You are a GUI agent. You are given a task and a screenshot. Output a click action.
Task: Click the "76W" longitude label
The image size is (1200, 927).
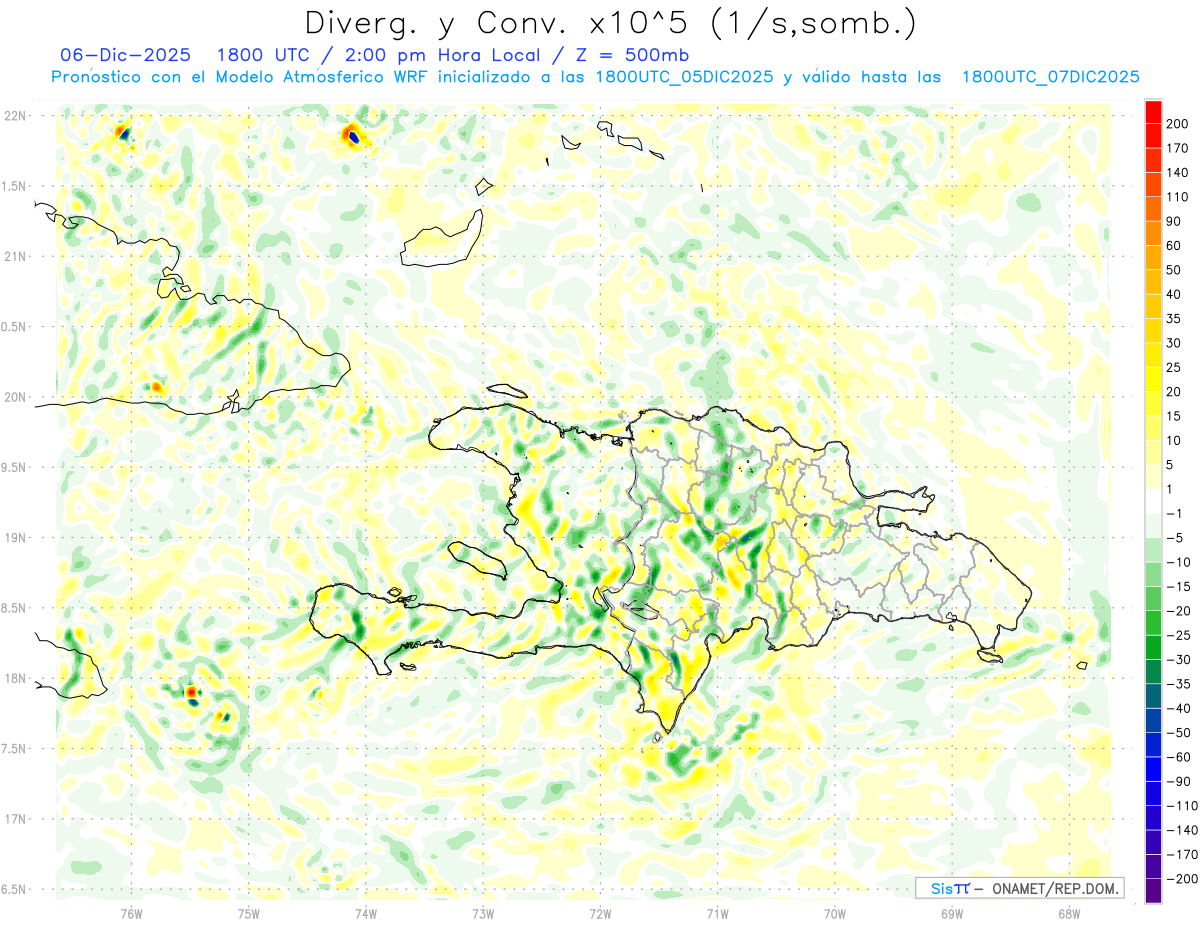pos(131,914)
